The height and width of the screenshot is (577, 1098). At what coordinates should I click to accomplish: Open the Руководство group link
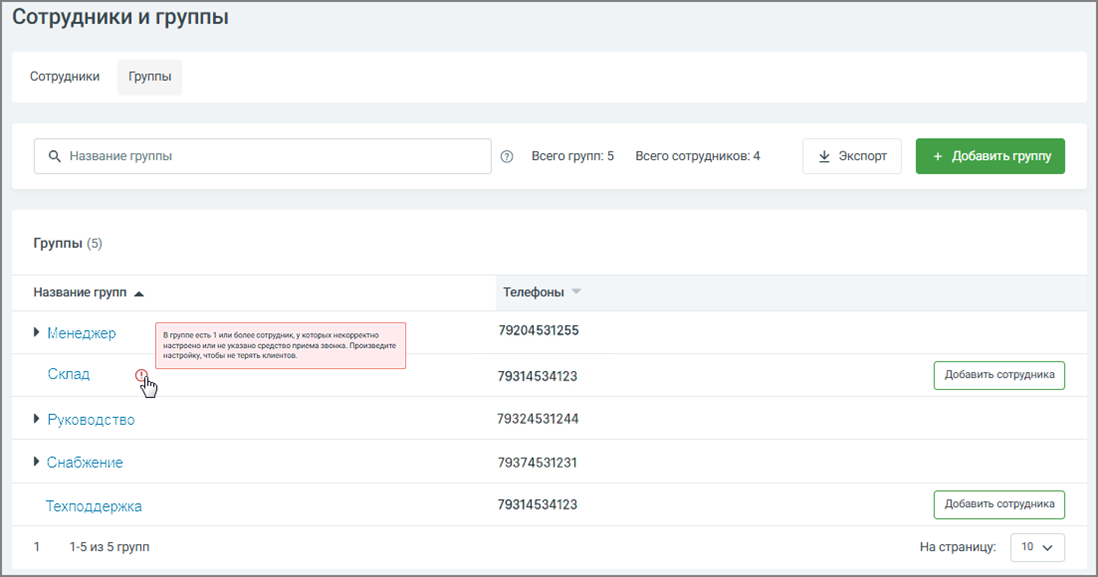pos(91,420)
